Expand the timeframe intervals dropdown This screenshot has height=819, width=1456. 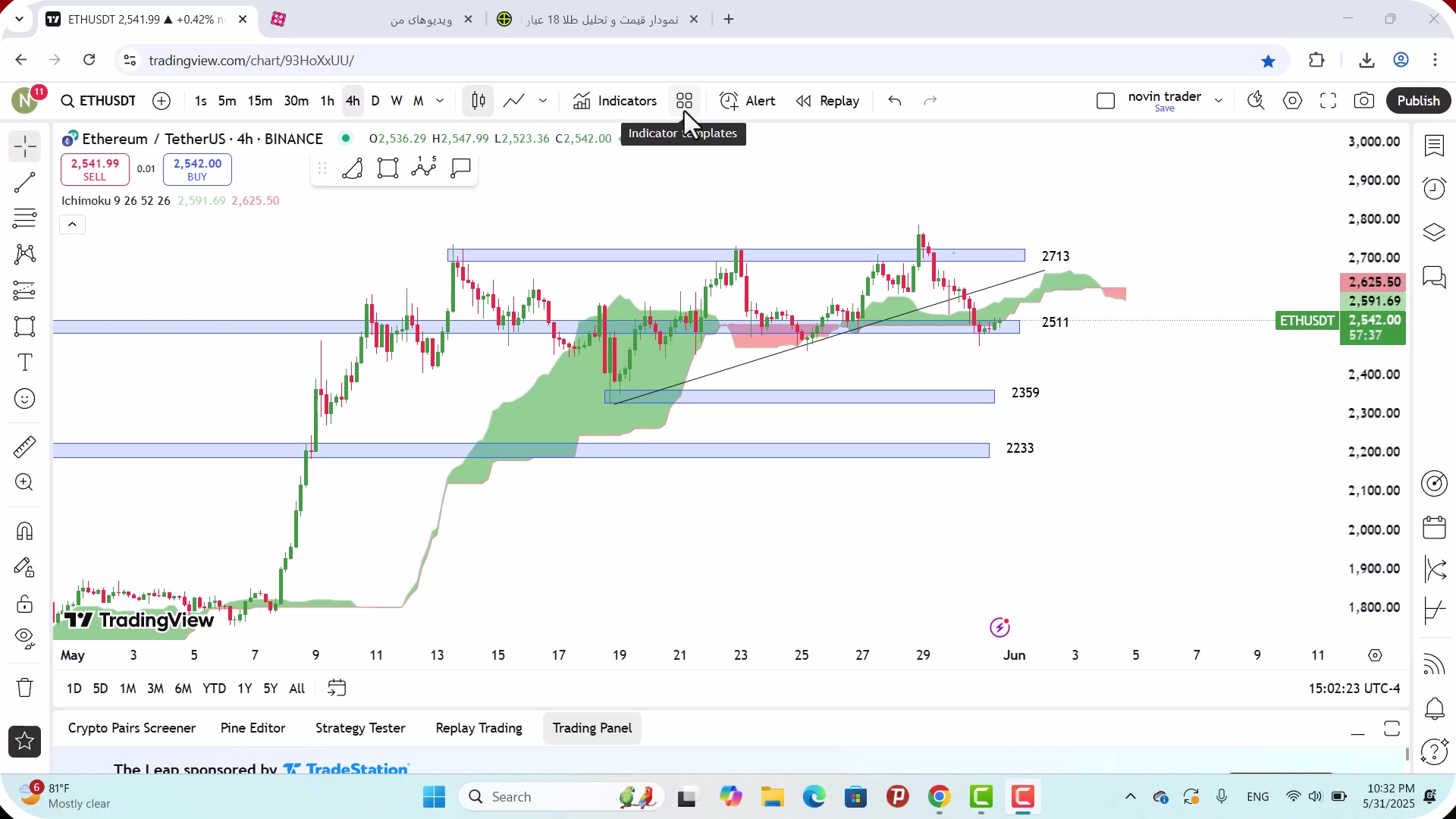pyautogui.click(x=440, y=101)
